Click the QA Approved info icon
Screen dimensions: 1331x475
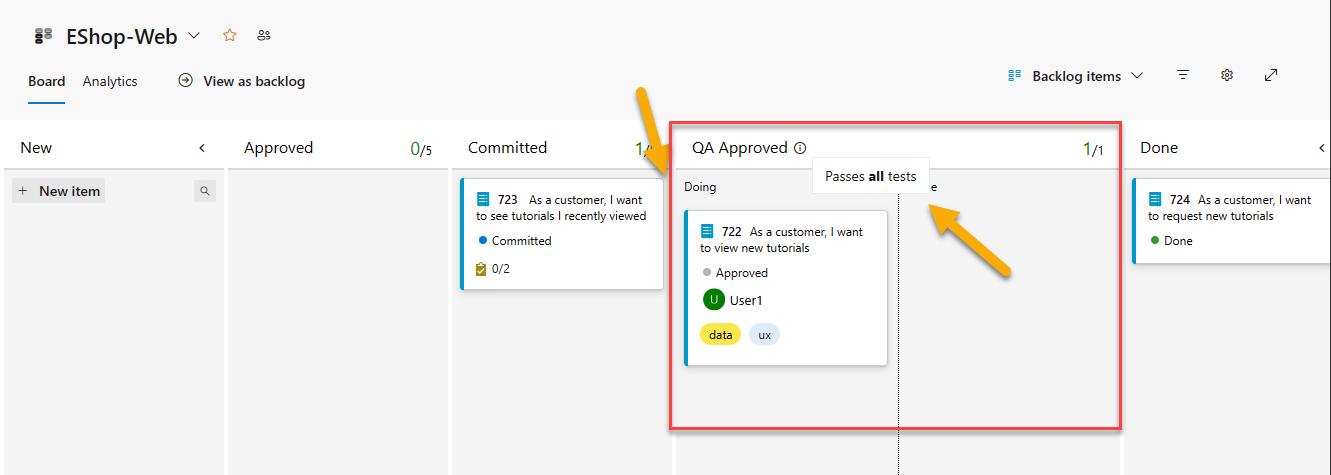(x=800, y=148)
